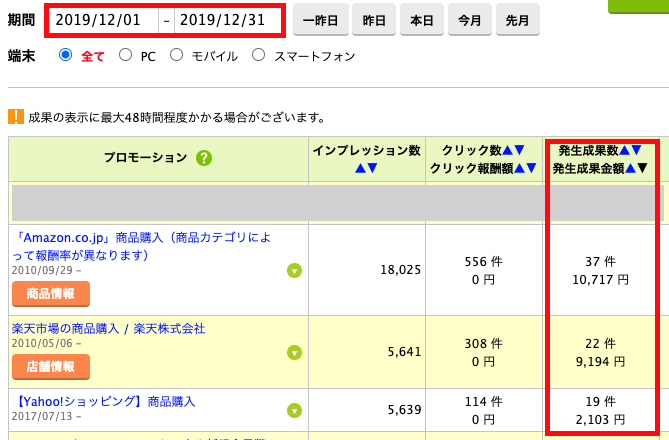Screen dimensions: 669x440
Task: Sort 発生成果金額 by black down arrow
Action: (642, 168)
